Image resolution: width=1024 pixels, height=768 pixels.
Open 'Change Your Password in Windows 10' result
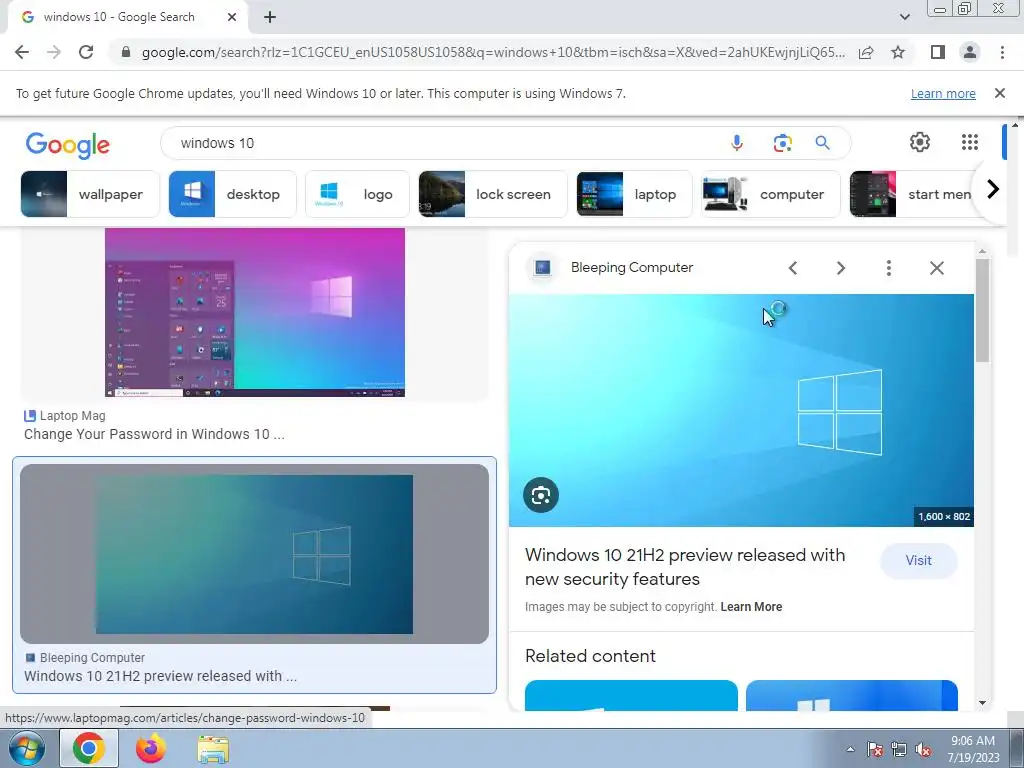click(x=154, y=434)
